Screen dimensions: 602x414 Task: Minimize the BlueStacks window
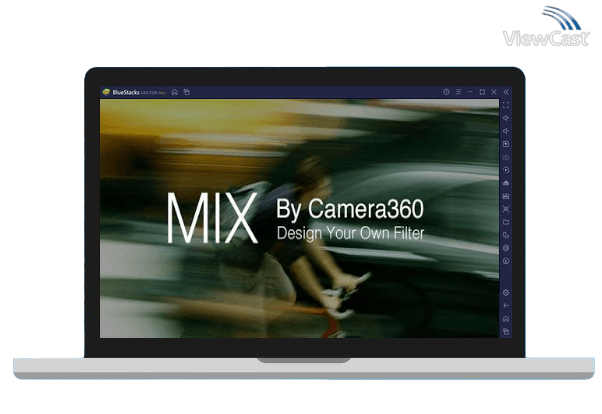pyautogui.click(x=470, y=92)
